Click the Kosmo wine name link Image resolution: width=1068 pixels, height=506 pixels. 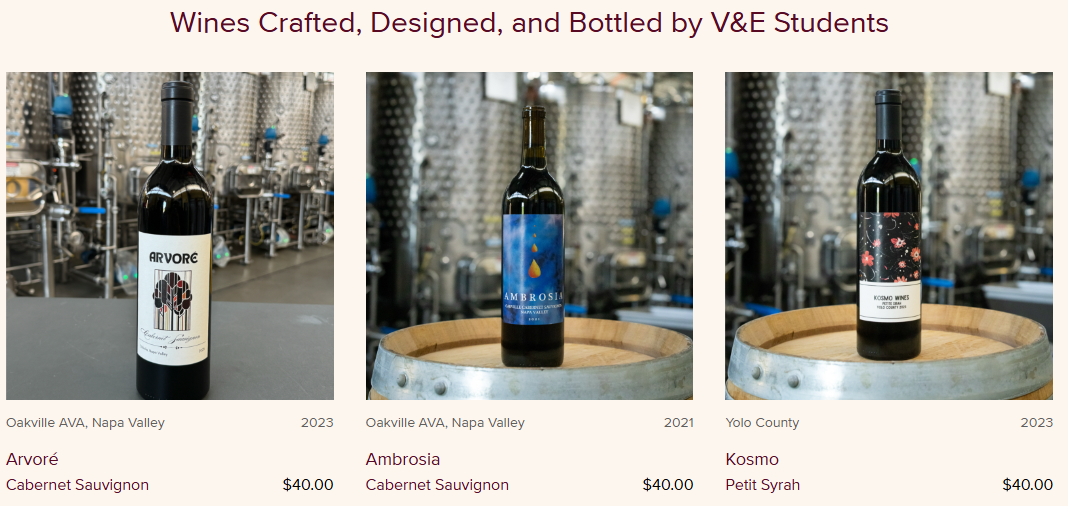[x=752, y=459]
